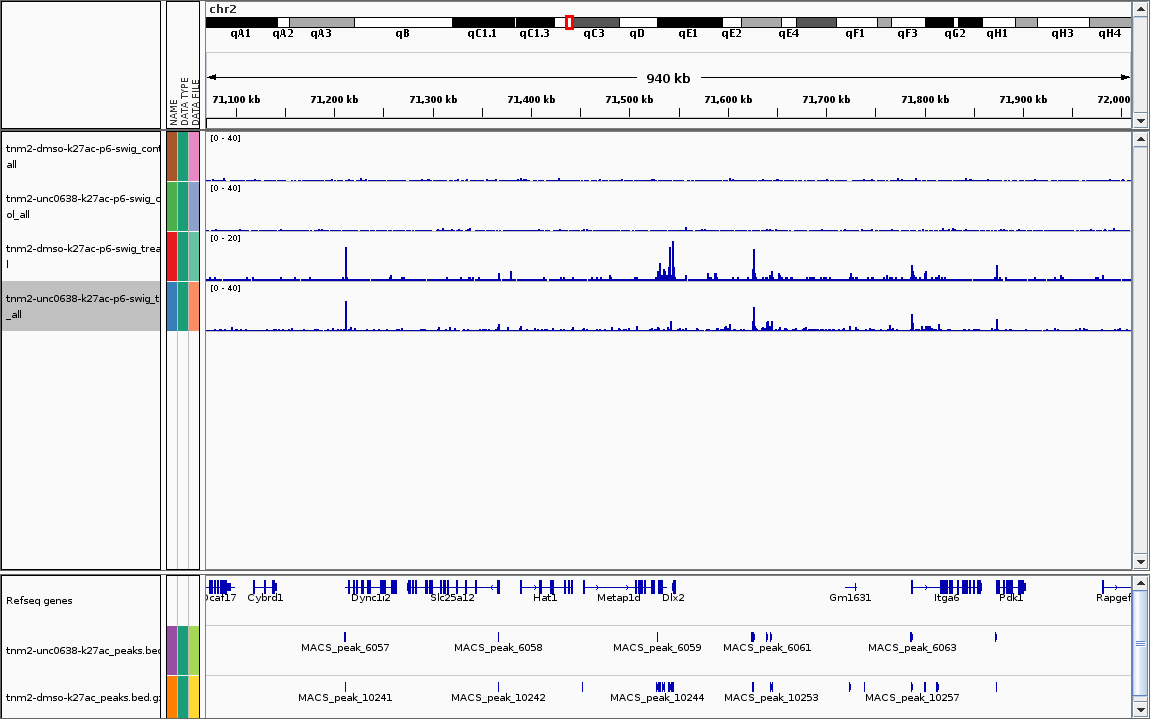Viewport: 1150px width, 719px height.
Task: Select the highlighted tnm2-unc0638 treat track name
Action: pos(82,306)
